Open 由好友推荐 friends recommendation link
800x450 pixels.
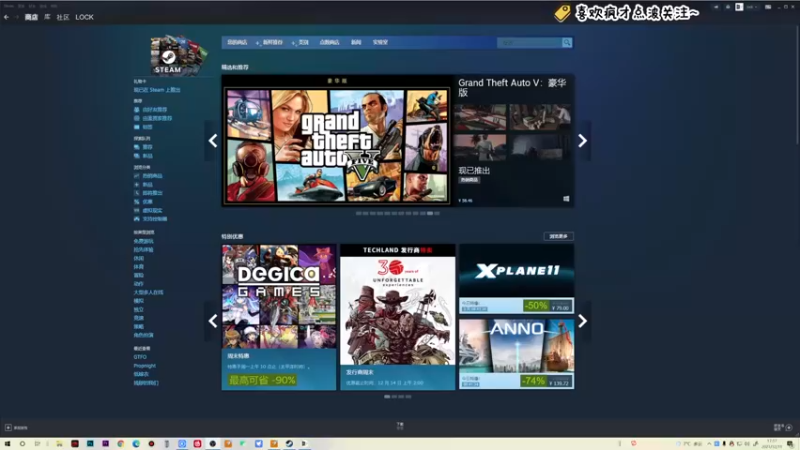click(155, 110)
